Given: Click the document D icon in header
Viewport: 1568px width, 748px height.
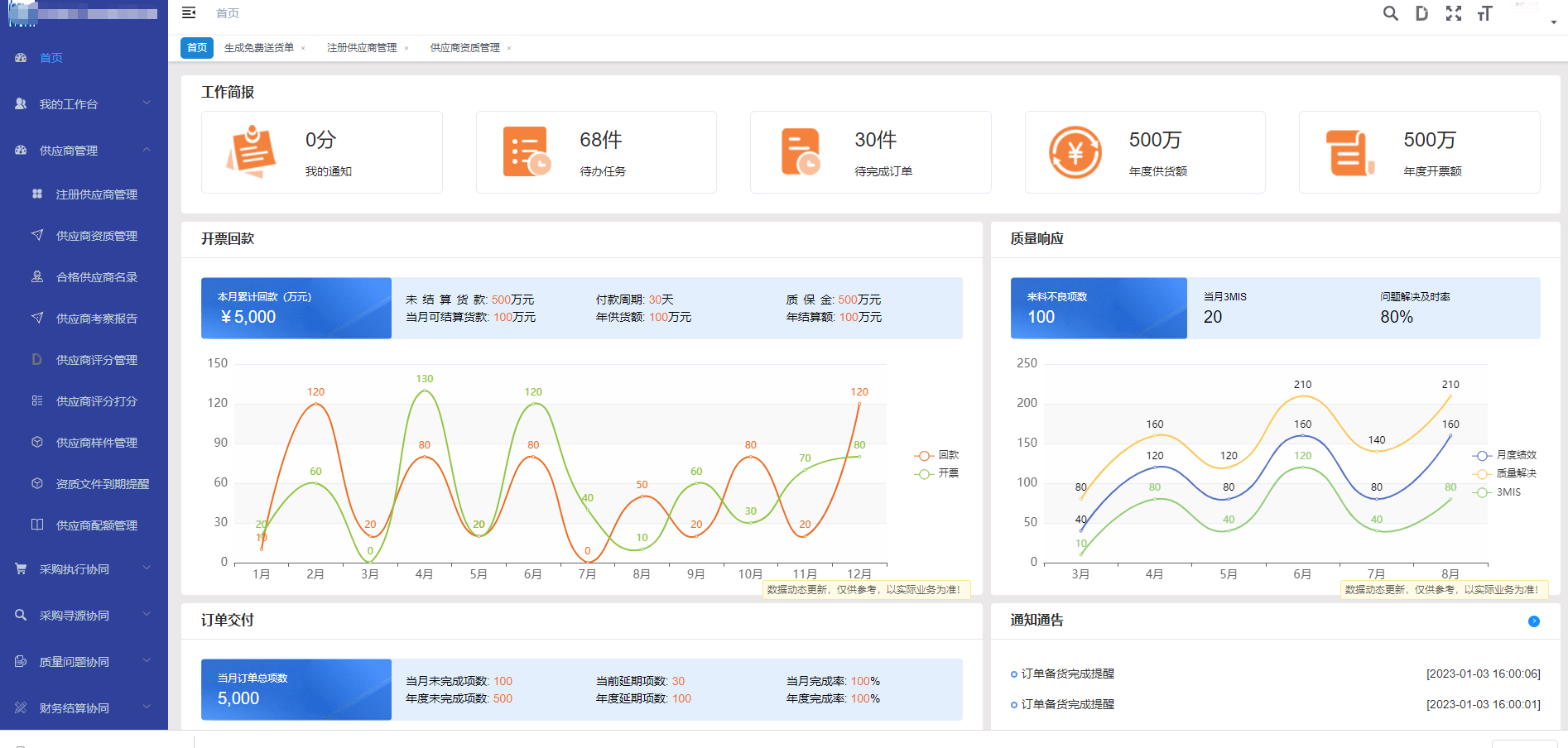Looking at the screenshot, I should click(1421, 13).
